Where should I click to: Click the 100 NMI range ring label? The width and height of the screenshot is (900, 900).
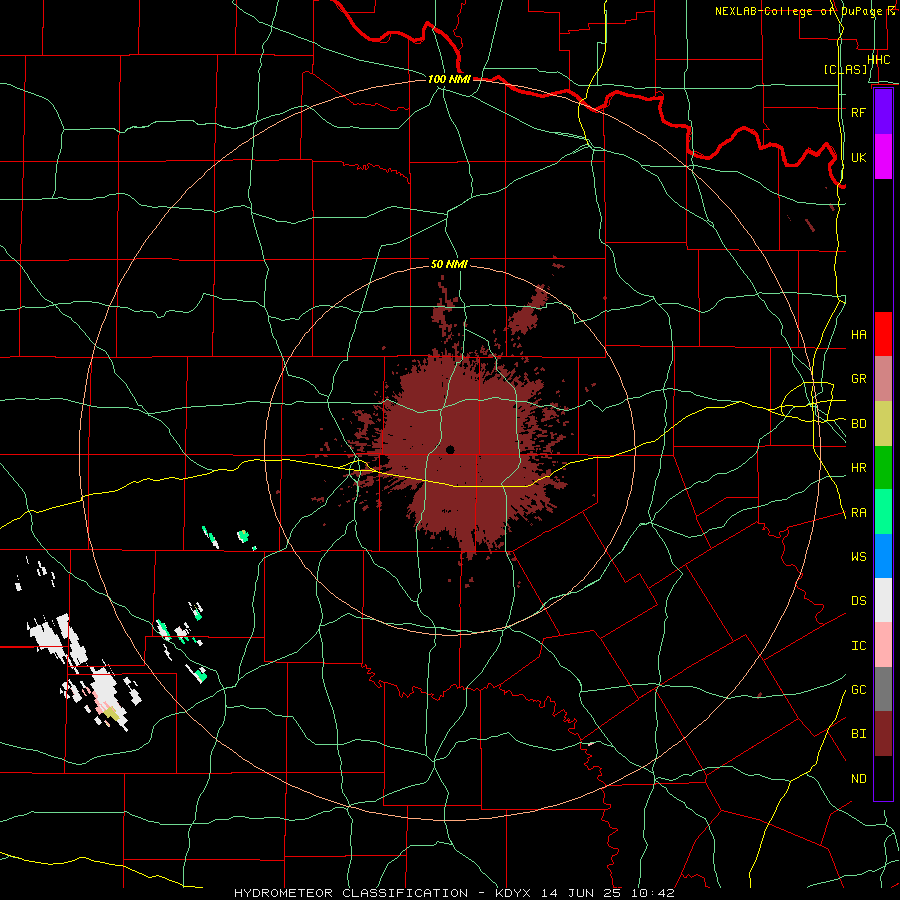(449, 79)
